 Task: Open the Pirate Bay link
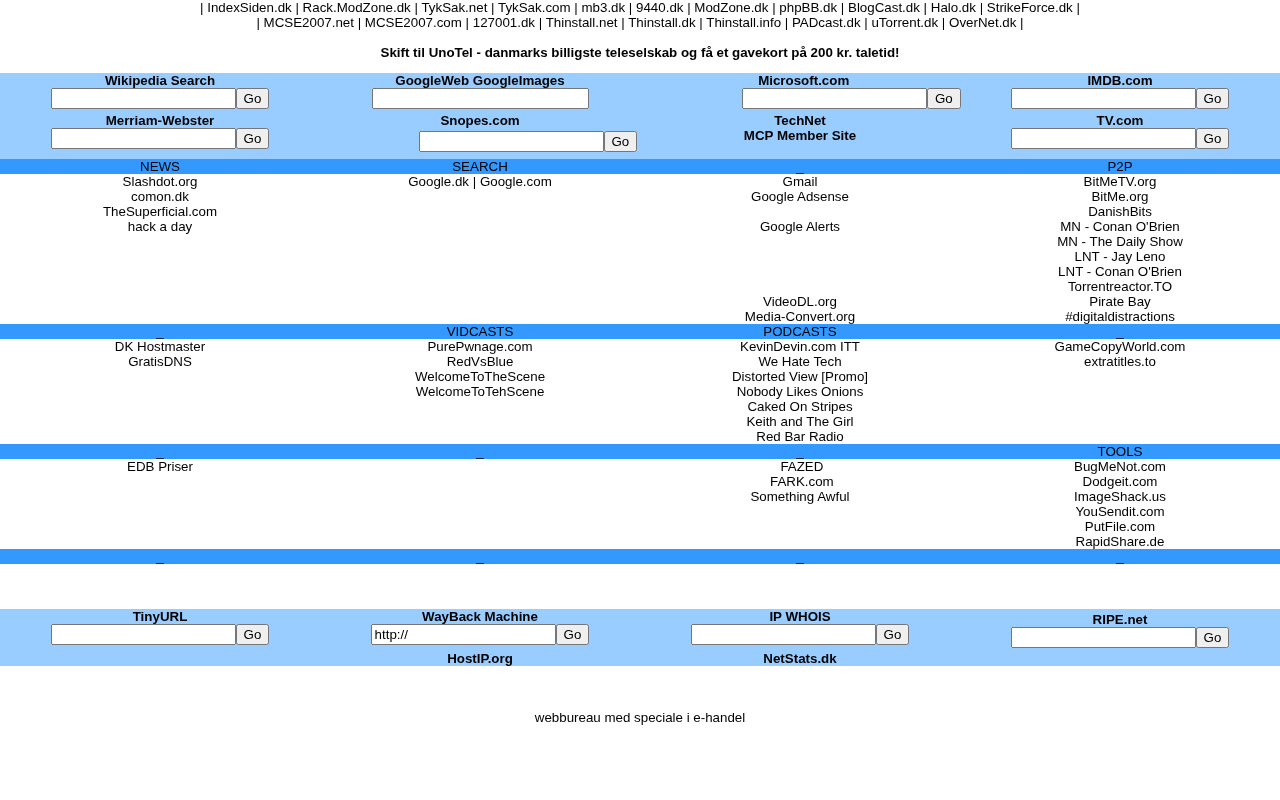[x=1120, y=302]
